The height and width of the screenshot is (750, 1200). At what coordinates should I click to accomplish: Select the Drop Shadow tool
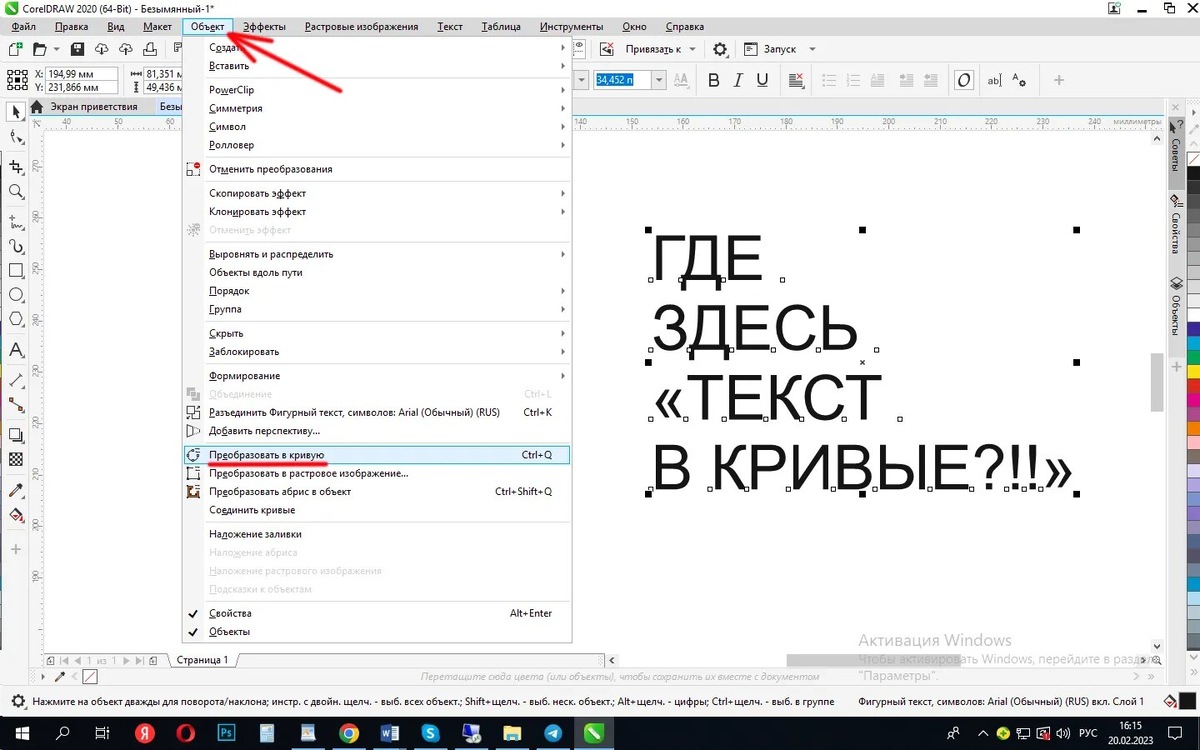click(16, 435)
